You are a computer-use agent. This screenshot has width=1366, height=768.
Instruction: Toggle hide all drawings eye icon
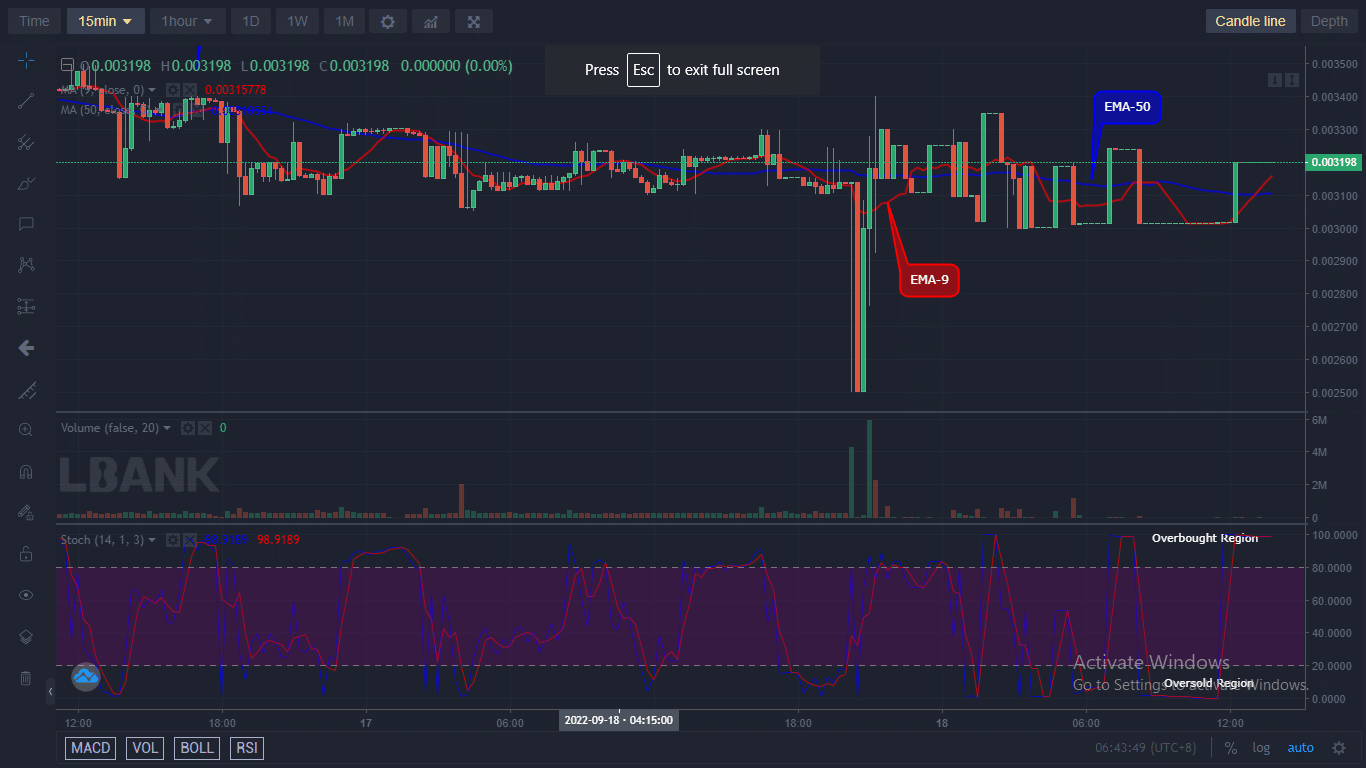26,595
